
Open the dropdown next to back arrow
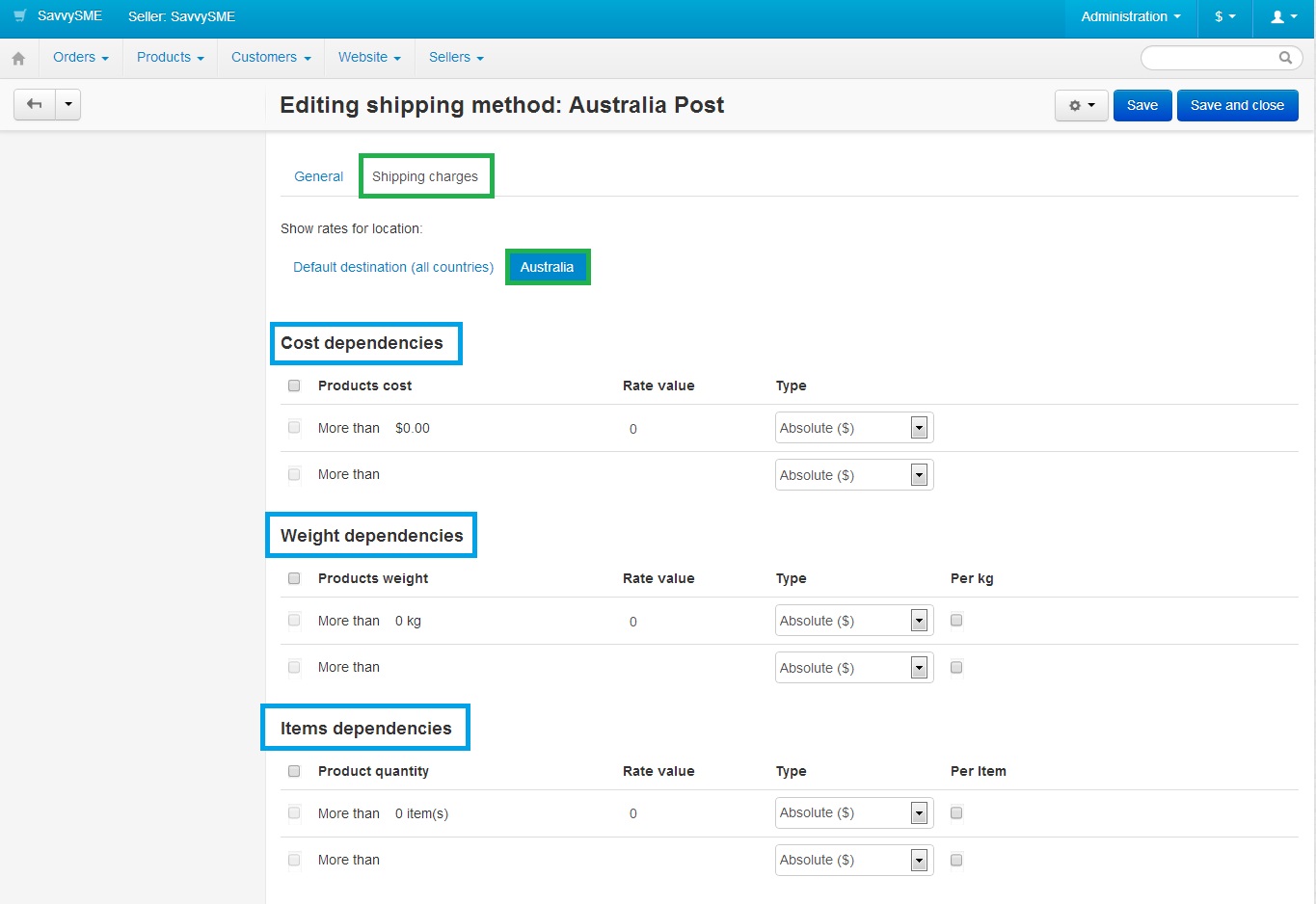68,104
